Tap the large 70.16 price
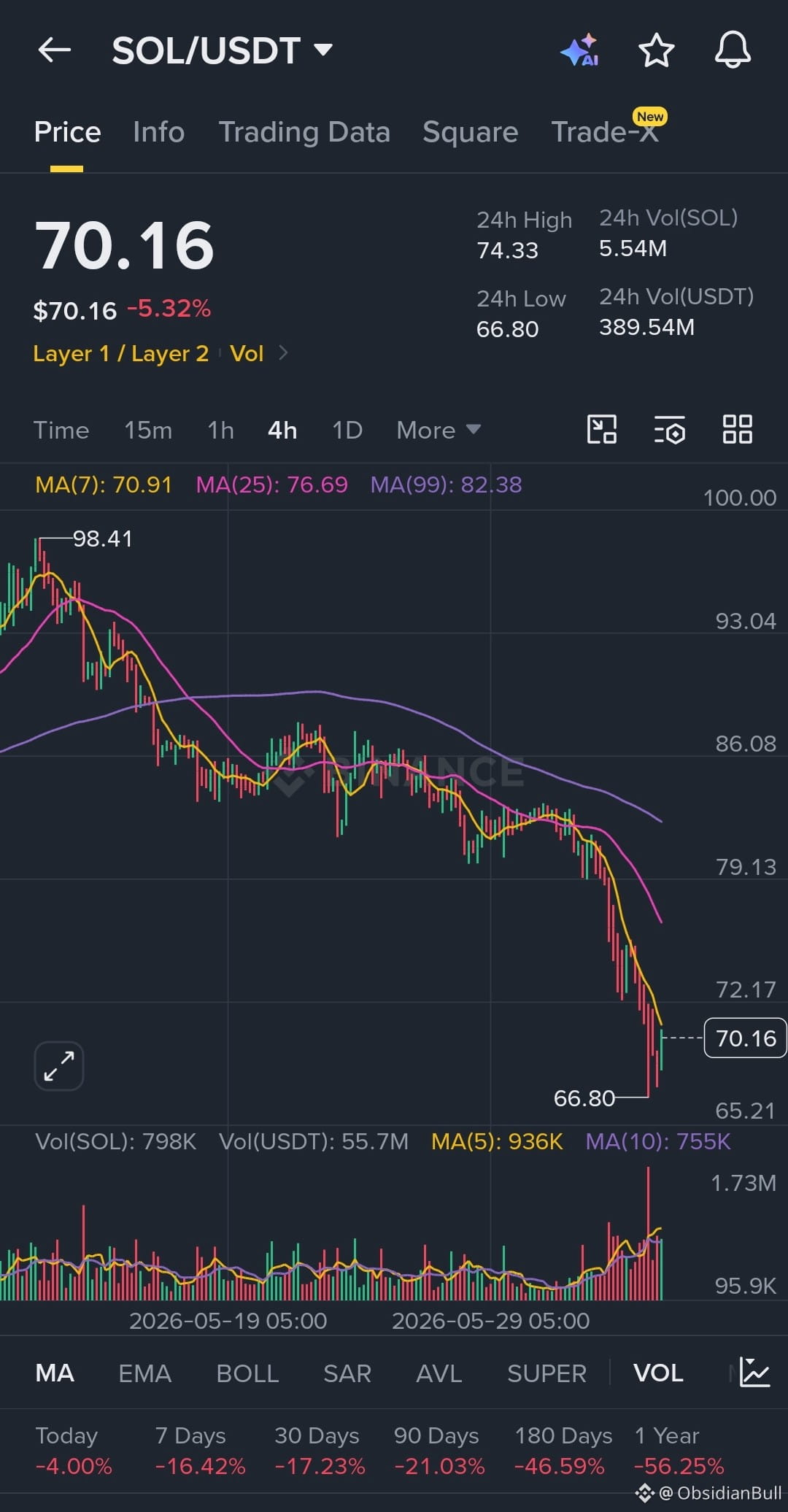This screenshot has width=788, height=1512. [124, 246]
